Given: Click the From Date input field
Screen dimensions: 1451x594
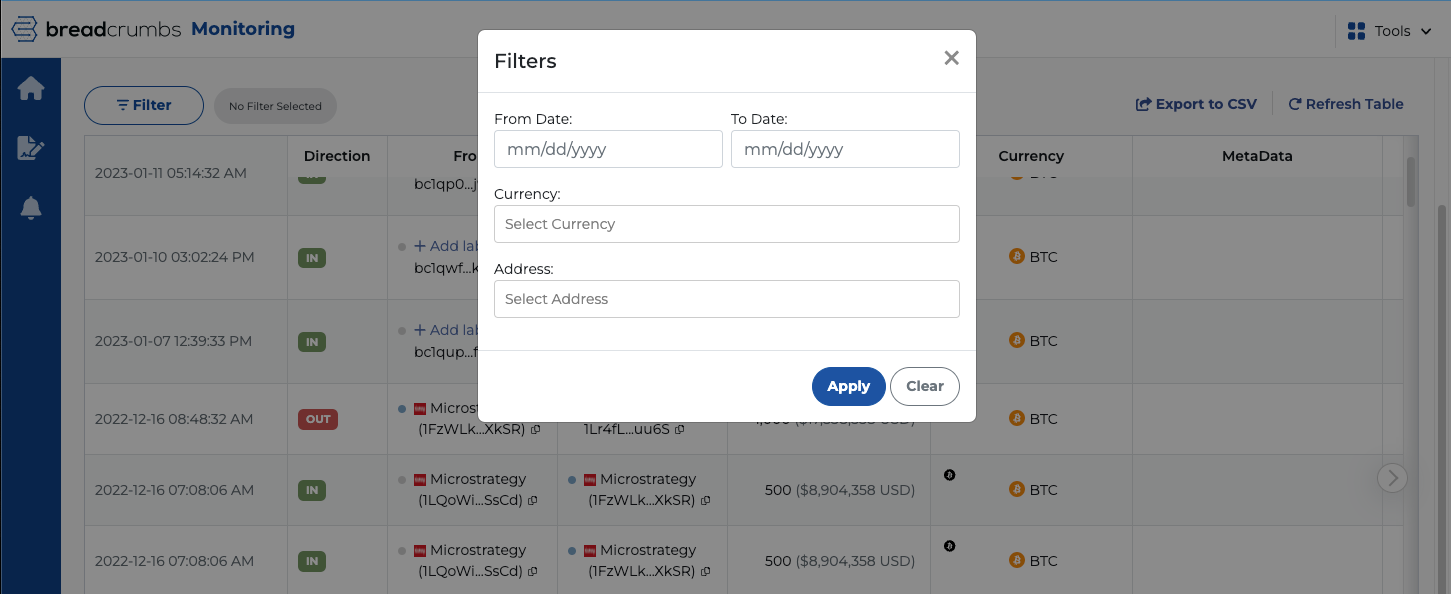Looking at the screenshot, I should pyautogui.click(x=608, y=148).
